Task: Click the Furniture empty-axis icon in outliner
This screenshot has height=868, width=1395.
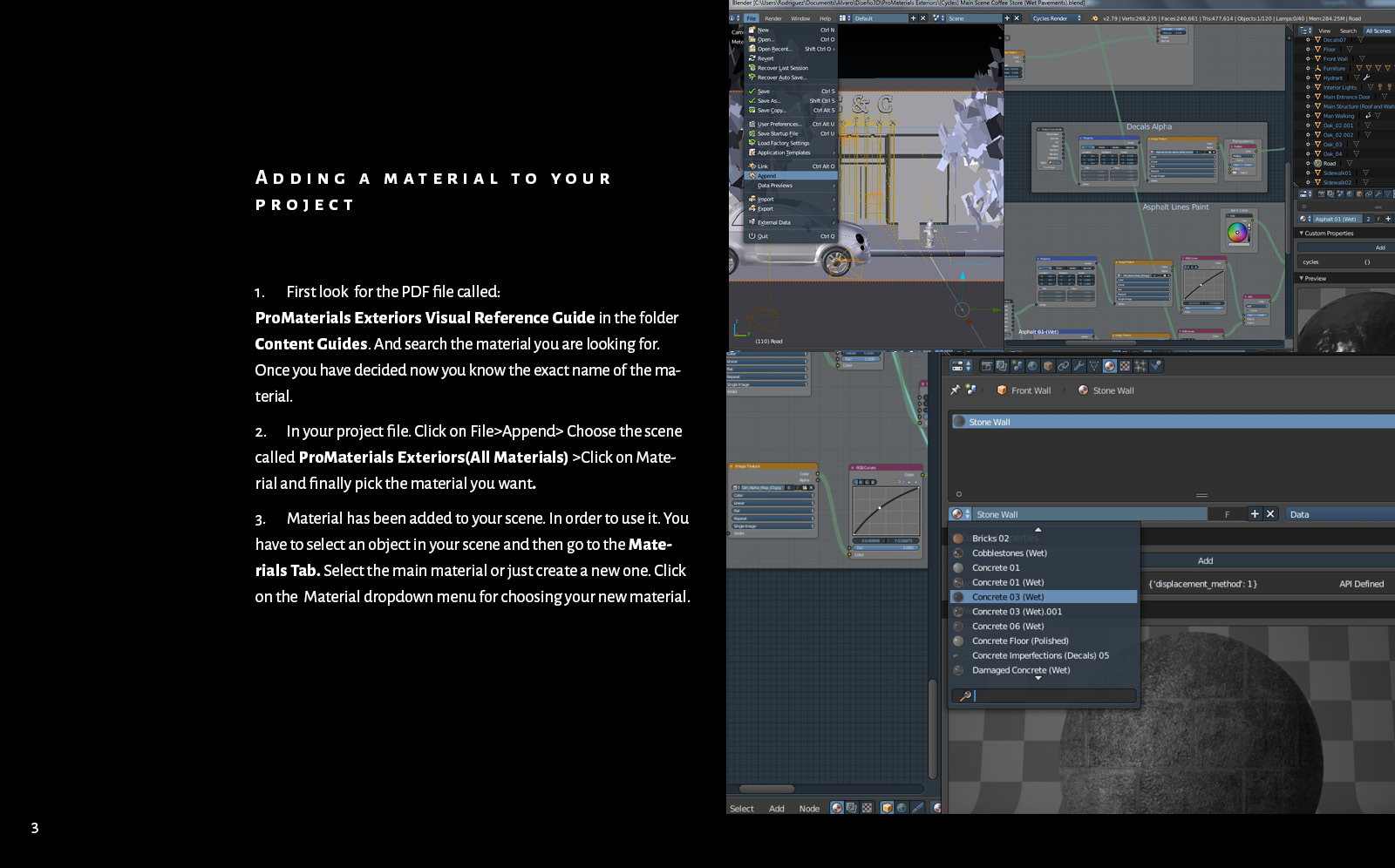Action: click(x=1317, y=68)
